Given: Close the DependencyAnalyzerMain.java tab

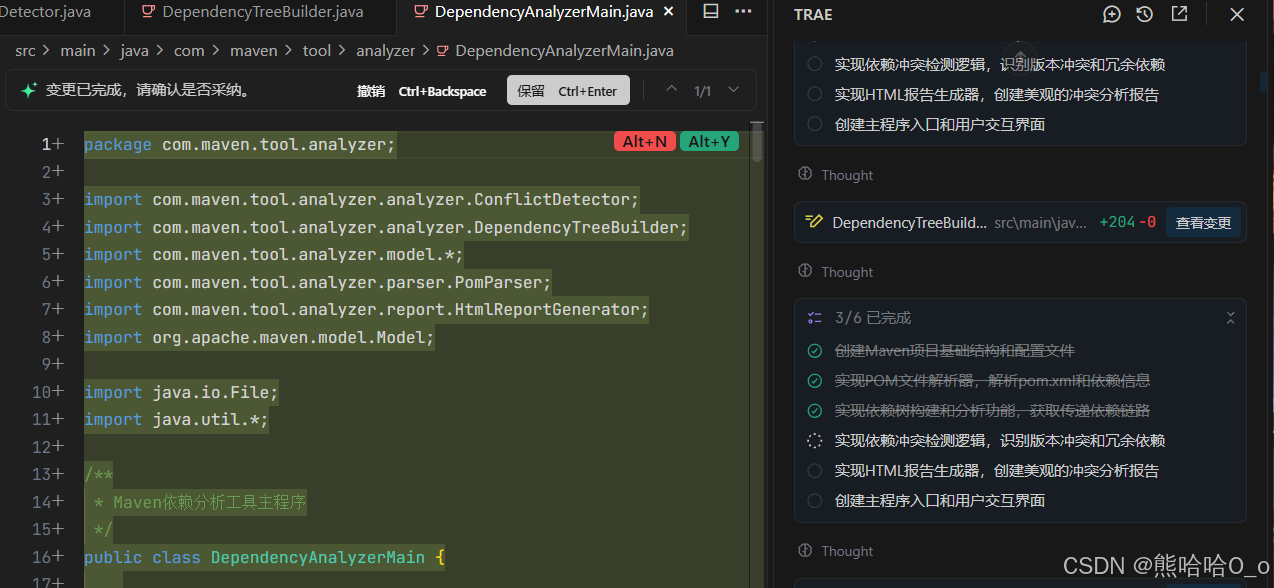Looking at the screenshot, I should [671, 12].
